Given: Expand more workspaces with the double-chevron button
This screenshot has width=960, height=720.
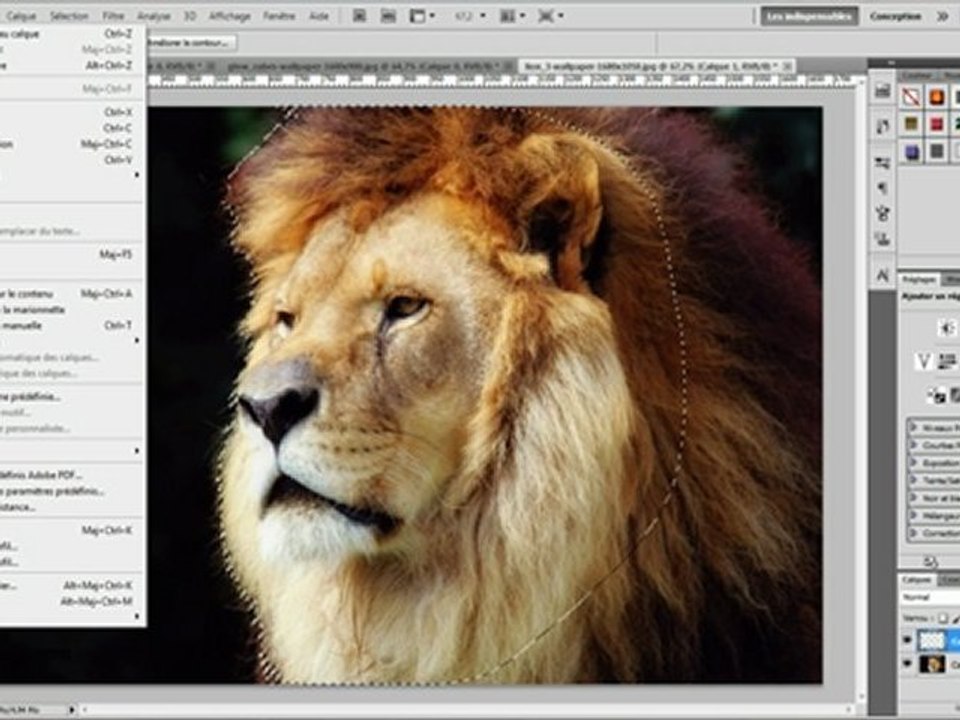Looking at the screenshot, I should [943, 17].
